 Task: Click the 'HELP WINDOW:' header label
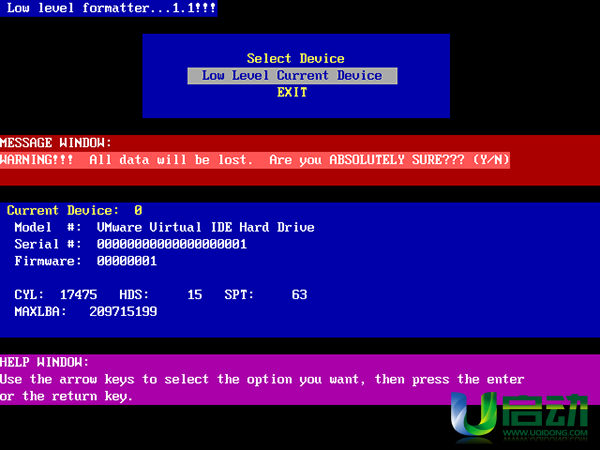click(x=45, y=361)
